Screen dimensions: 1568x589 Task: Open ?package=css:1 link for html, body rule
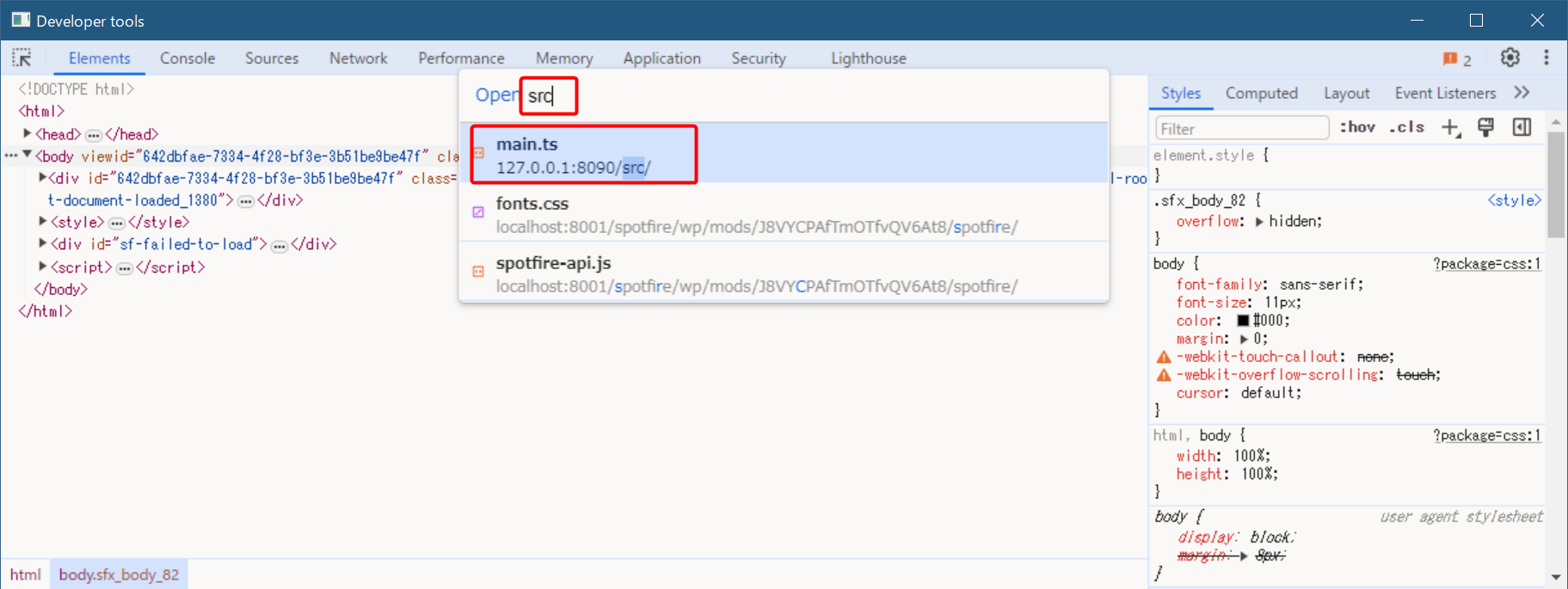pyautogui.click(x=1487, y=436)
